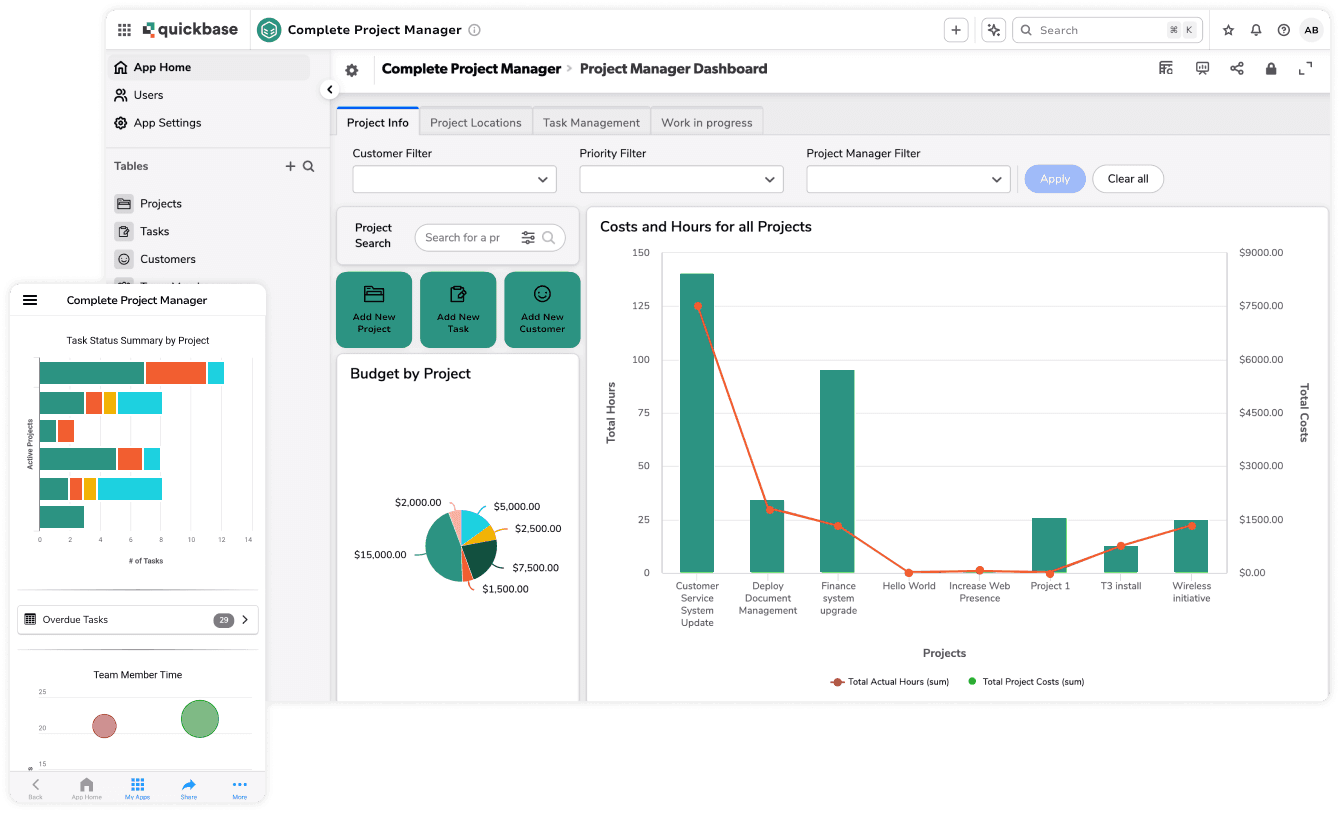Click the lock icon near the dashboard title
1340x813 pixels.
pos(1271,68)
